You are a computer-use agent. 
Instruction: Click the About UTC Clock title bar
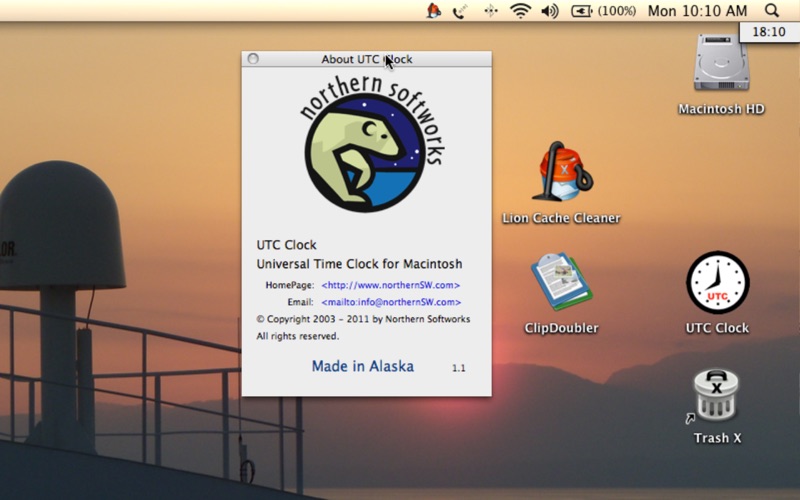[x=366, y=59]
